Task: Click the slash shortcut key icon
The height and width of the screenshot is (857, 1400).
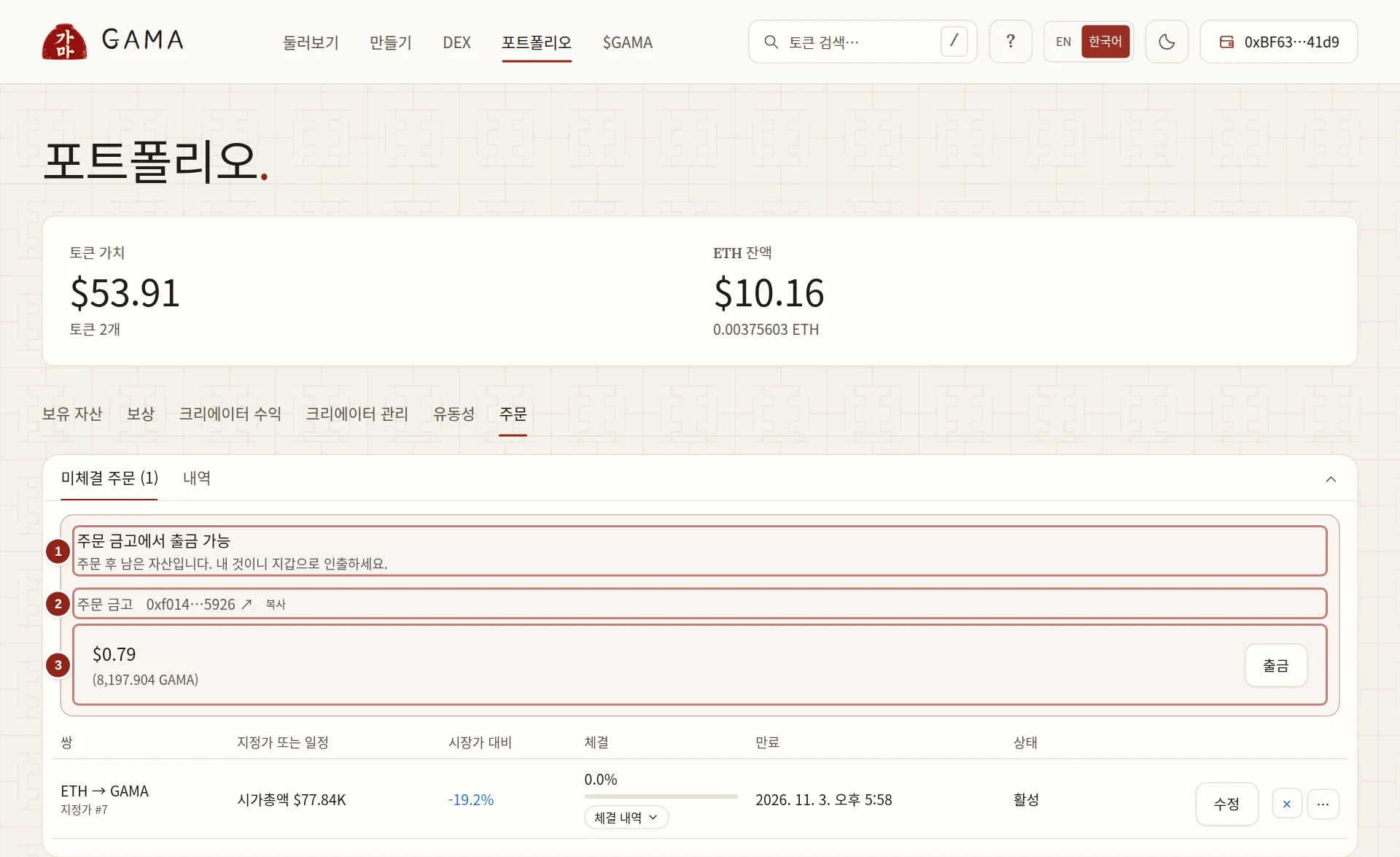Action: pyautogui.click(x=954, y=42)
